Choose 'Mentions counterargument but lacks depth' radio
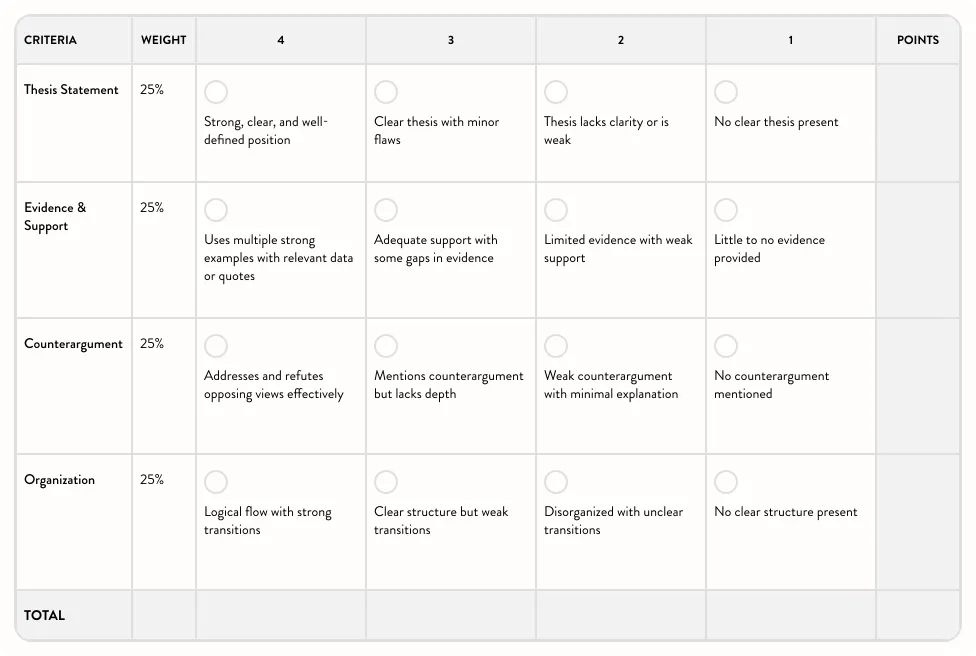This screenshot has width=976, height=656. (386, 347)
